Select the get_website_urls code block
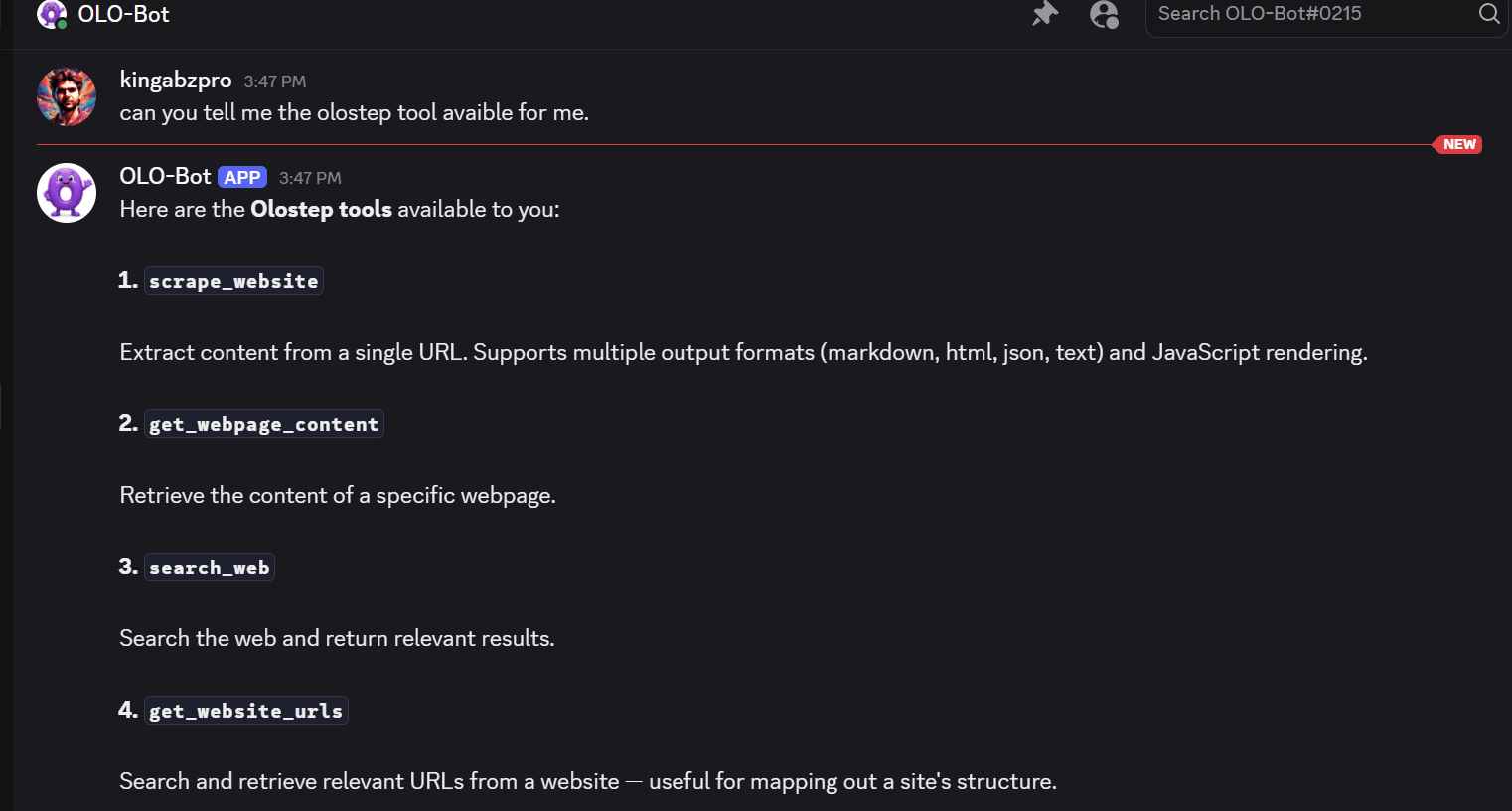The width and height of the screenshot is (1512, 811). (x=246, y=711)
